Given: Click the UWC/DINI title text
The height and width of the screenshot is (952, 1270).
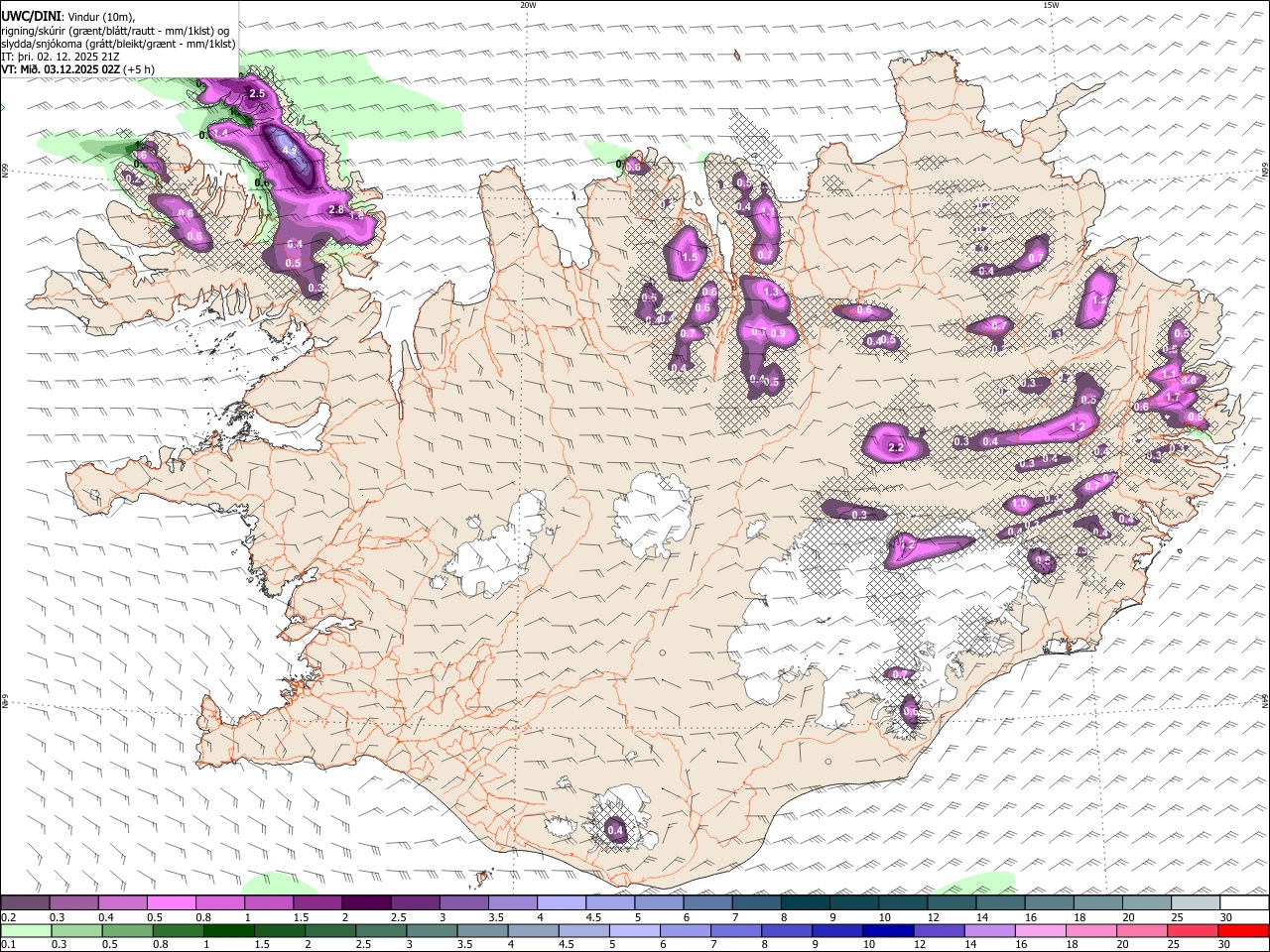Looking at the screenshot, I should tap(30, 16).
